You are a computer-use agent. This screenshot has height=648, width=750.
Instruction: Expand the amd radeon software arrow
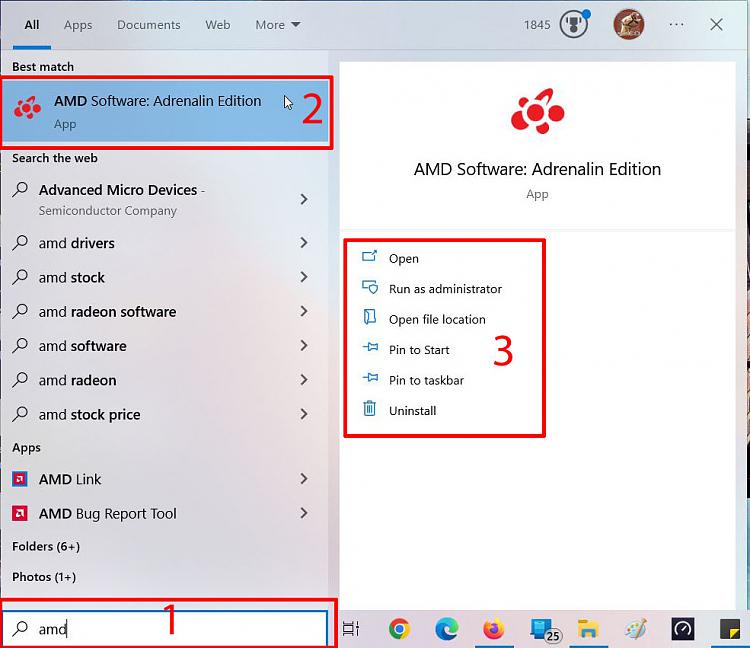[x=304, y=311]
